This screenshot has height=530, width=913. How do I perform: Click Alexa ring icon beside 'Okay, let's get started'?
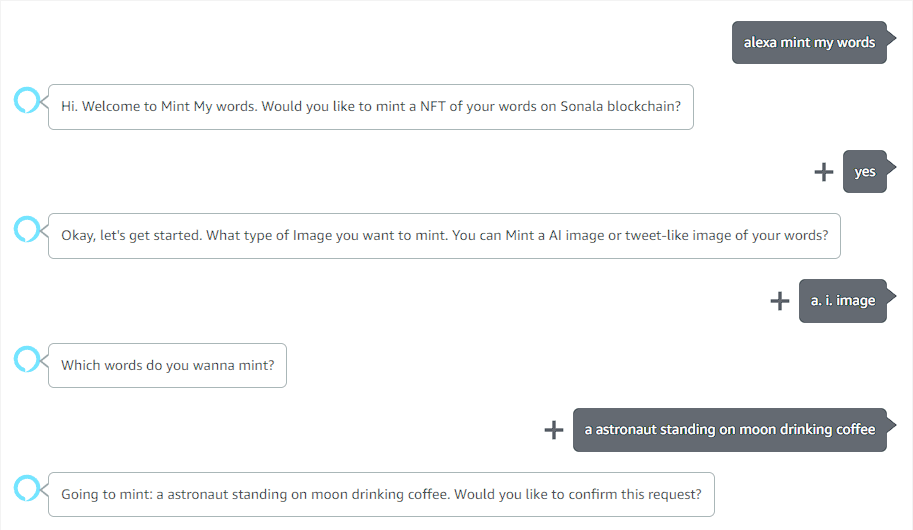[27, 229]
